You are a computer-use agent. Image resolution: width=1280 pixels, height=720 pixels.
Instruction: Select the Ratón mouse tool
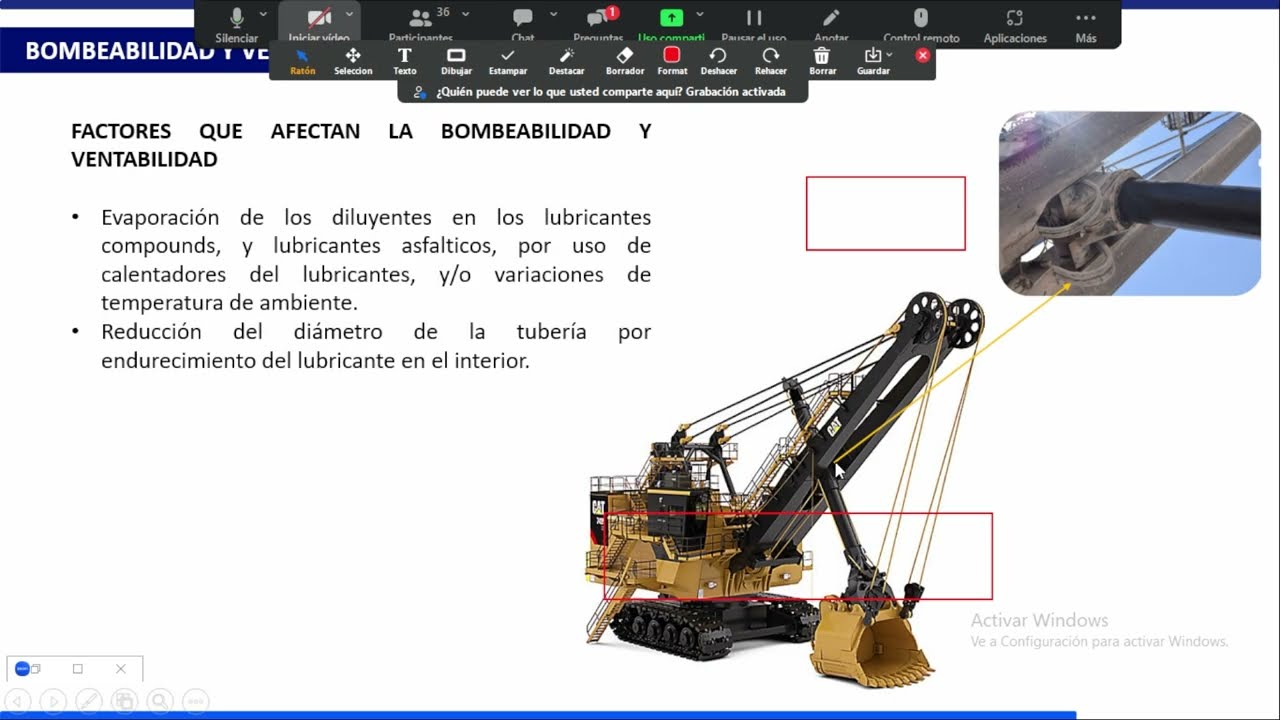(x=302, y=61)
